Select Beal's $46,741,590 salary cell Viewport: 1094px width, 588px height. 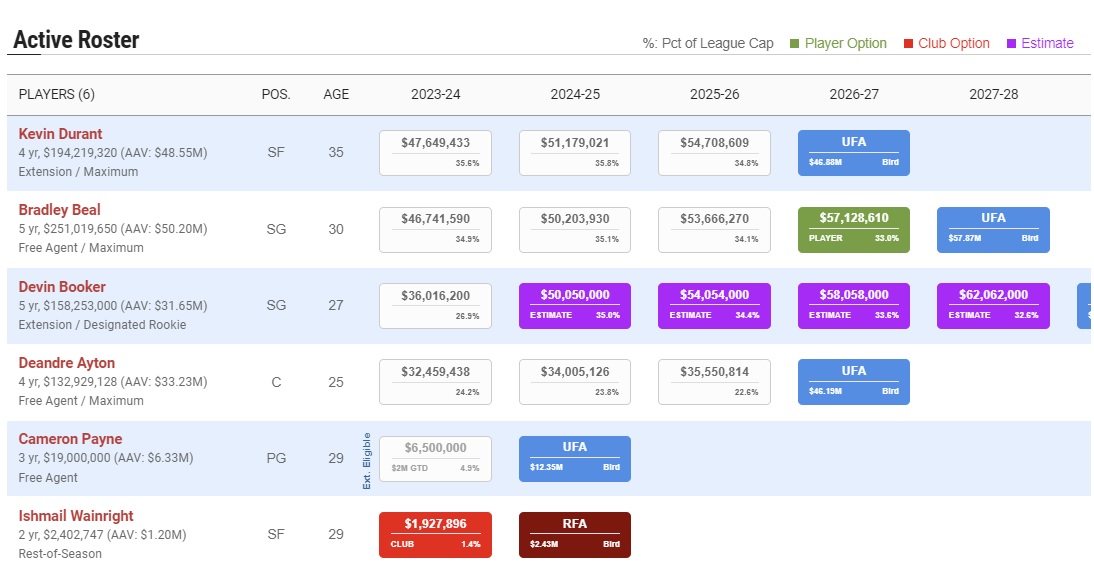tap(435, 229)
